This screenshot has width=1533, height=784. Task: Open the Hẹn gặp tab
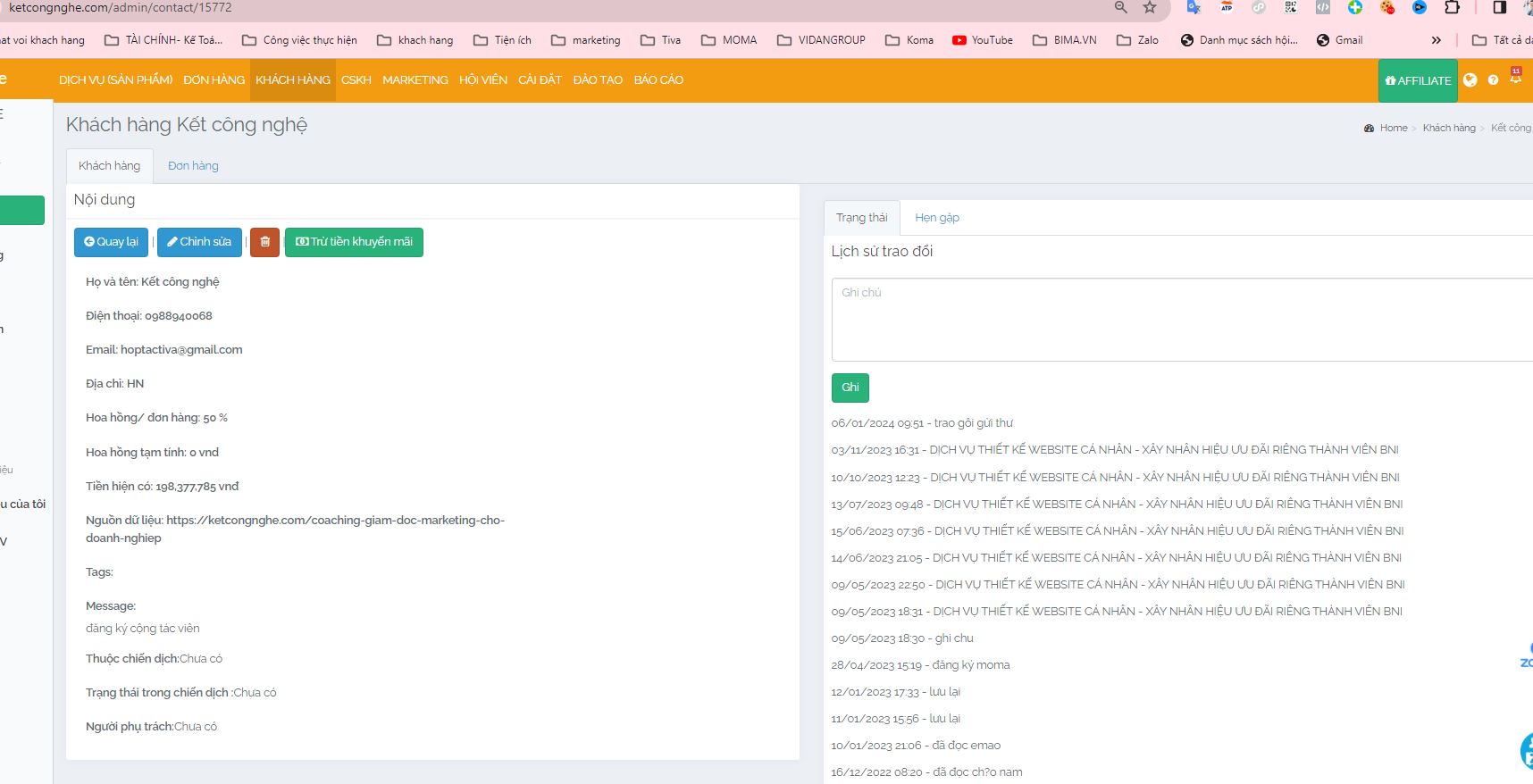(936, 218)
